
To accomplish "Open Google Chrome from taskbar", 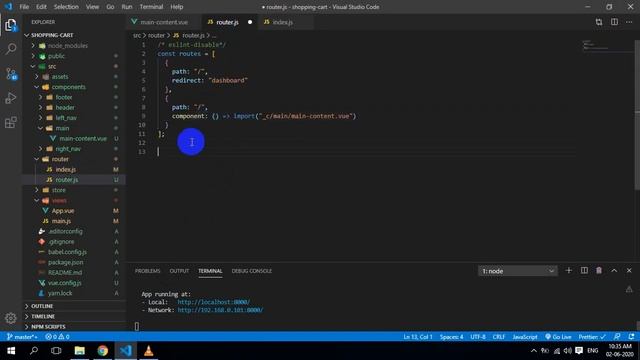I will point(102,351).
